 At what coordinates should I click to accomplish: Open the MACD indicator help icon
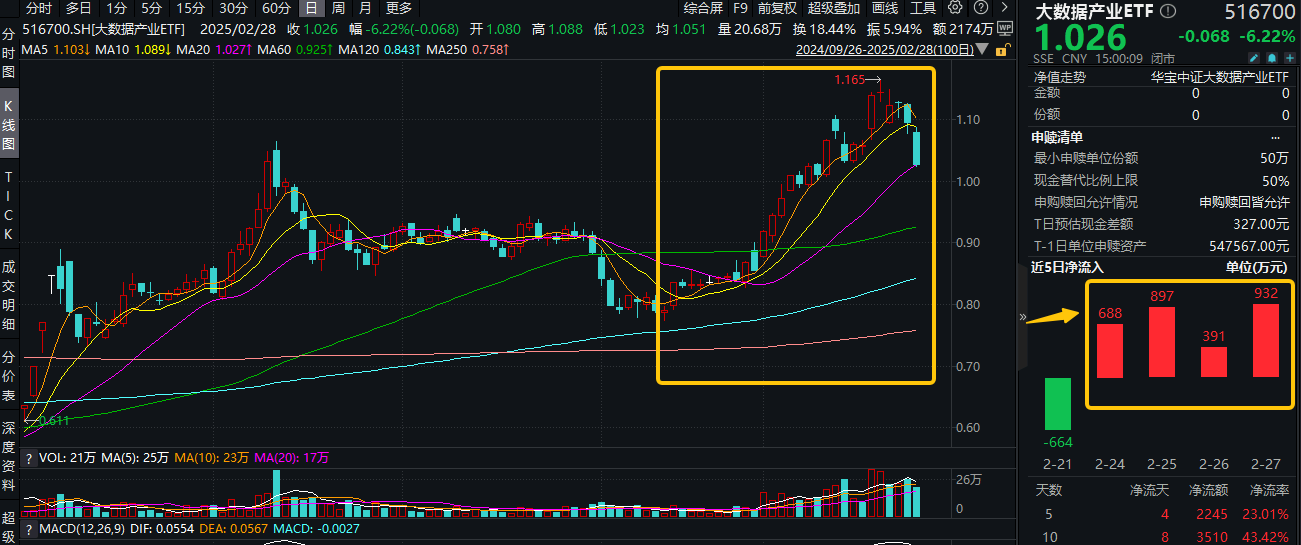pyautogui.click(x=28, y=527)
